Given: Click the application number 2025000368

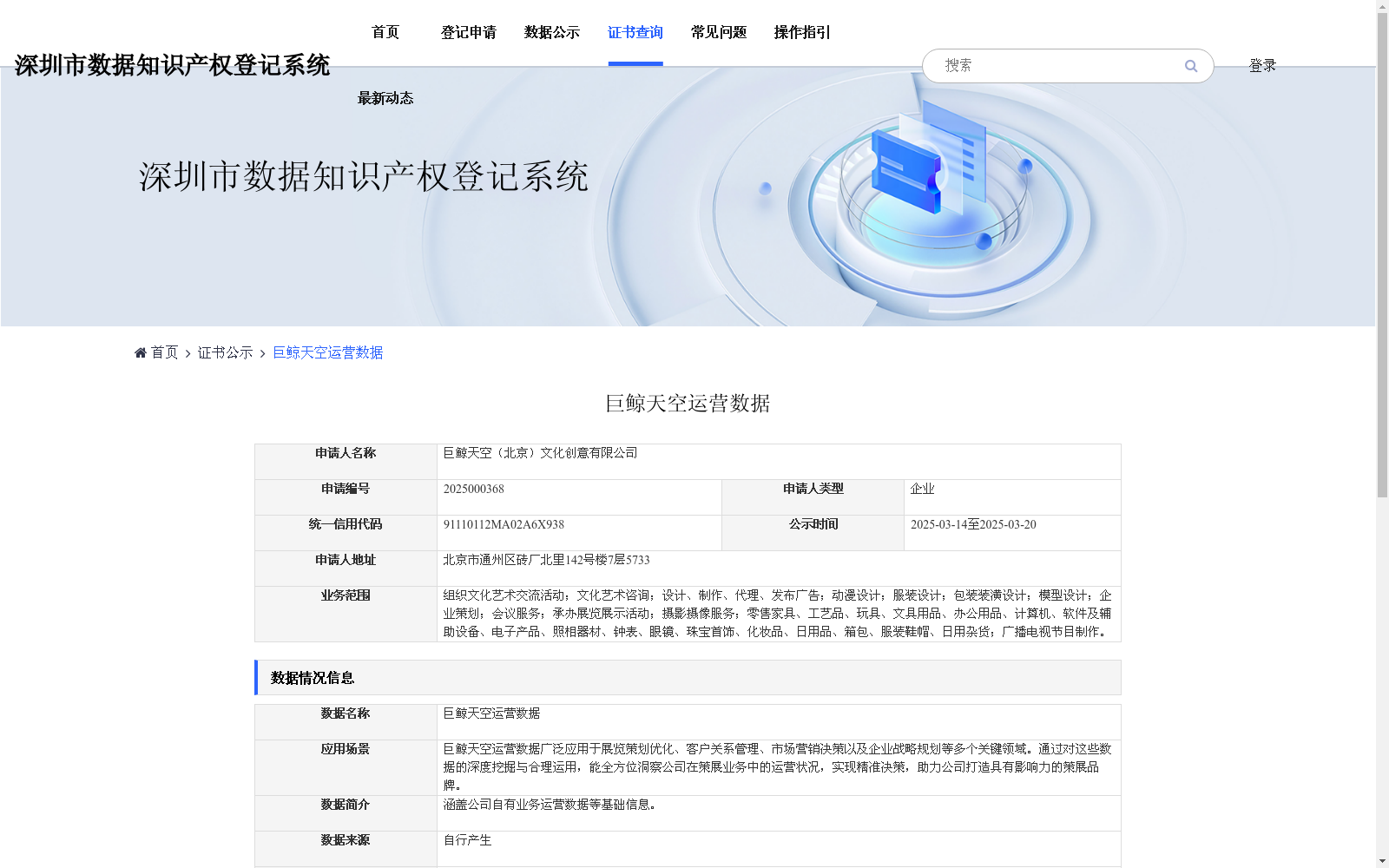Looking at the screenshot, I should tap(473, 489).
